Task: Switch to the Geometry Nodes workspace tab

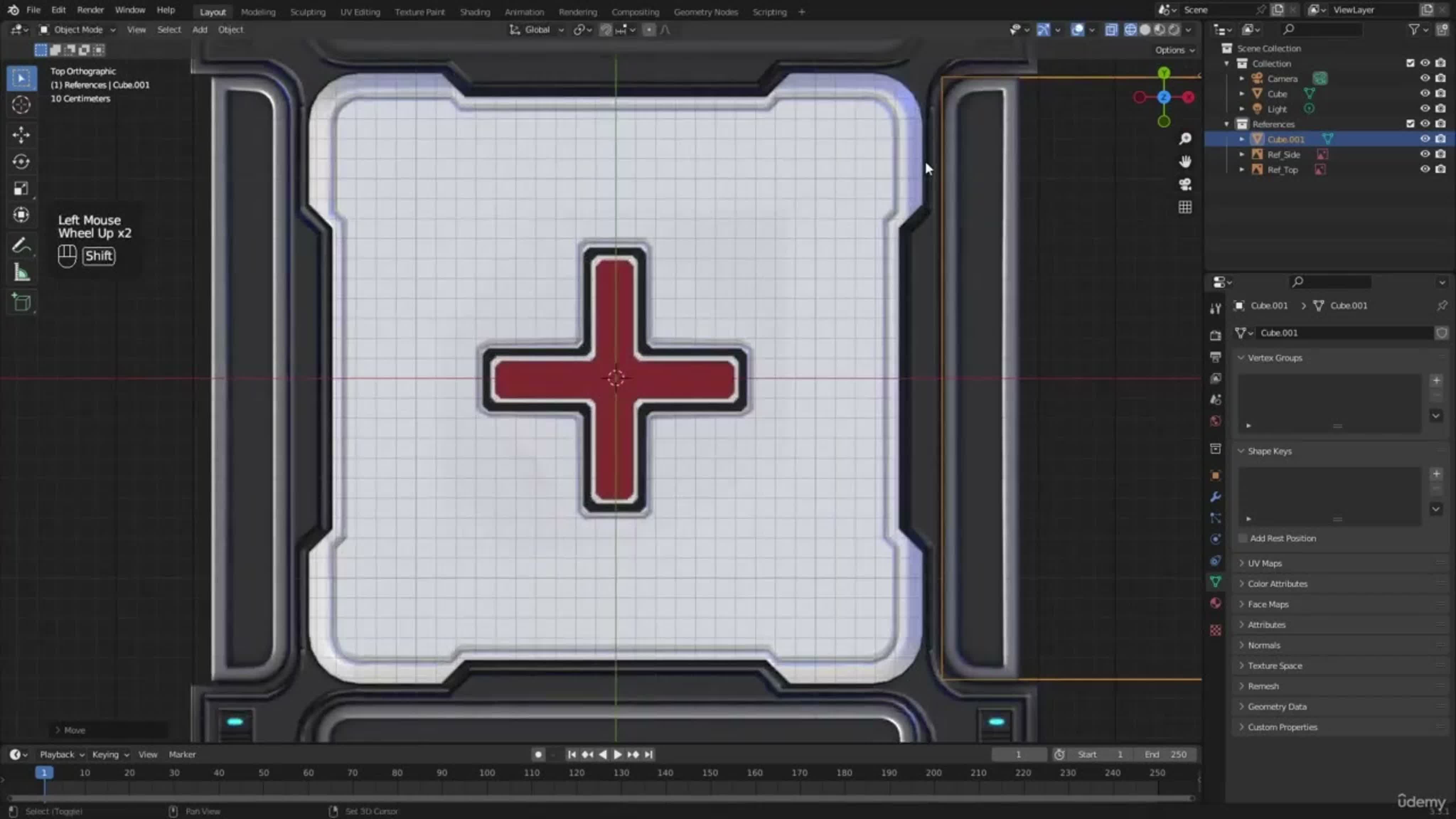Action: point(705,11)
